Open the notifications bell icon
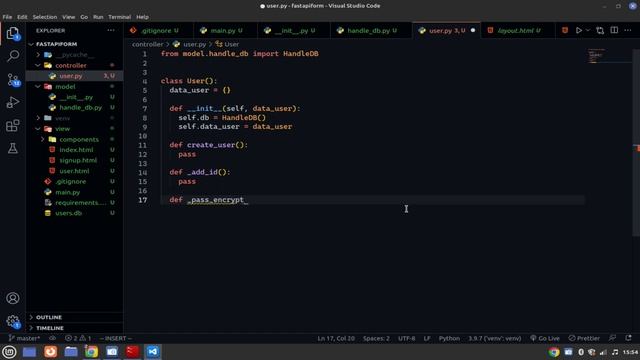The height and width of the screenshot is (360, 640). [x=629, y=338]
